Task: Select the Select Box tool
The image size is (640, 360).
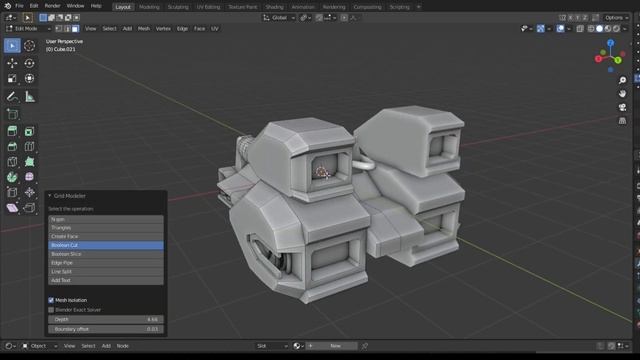Action: 12,46
